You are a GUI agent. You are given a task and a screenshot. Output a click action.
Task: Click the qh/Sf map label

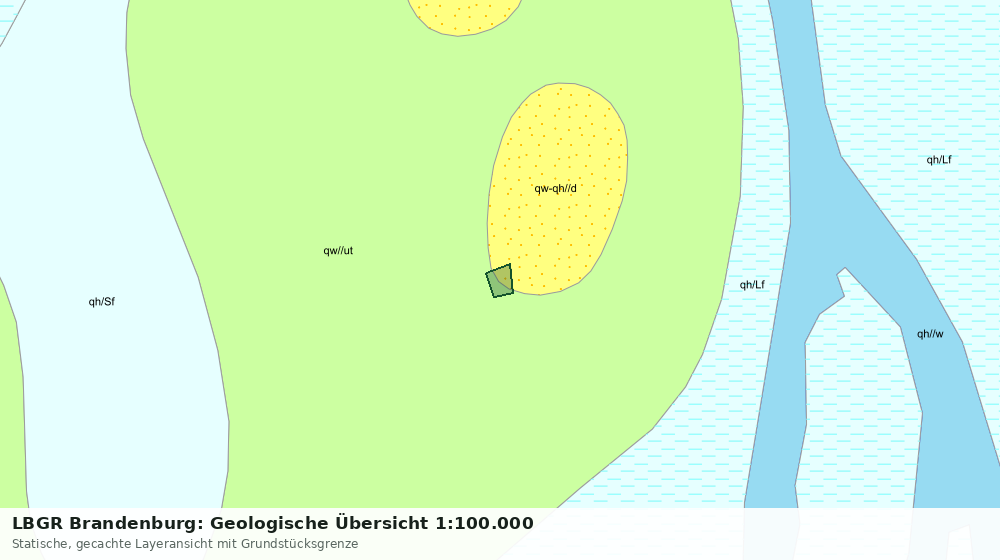point(101,302)
